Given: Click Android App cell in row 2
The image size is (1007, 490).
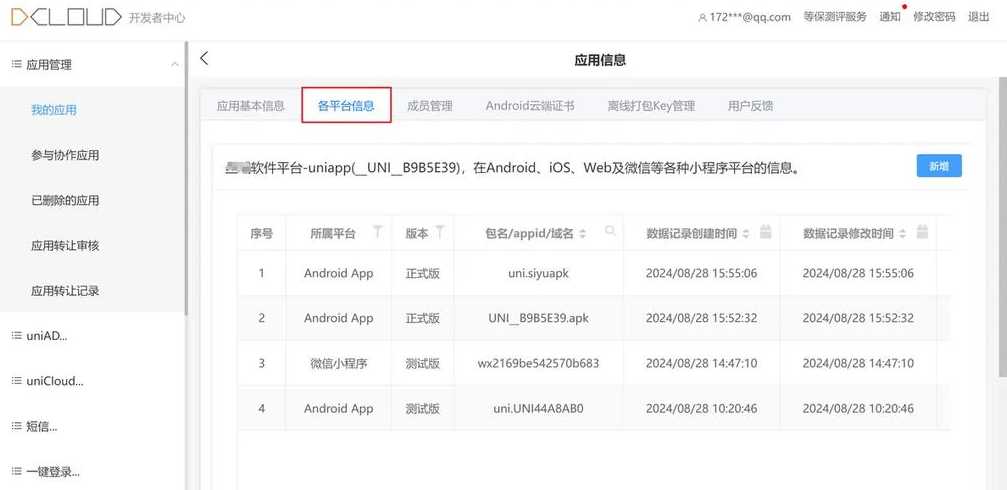Looking at the screenshot, I should click(x=338, y=318).
